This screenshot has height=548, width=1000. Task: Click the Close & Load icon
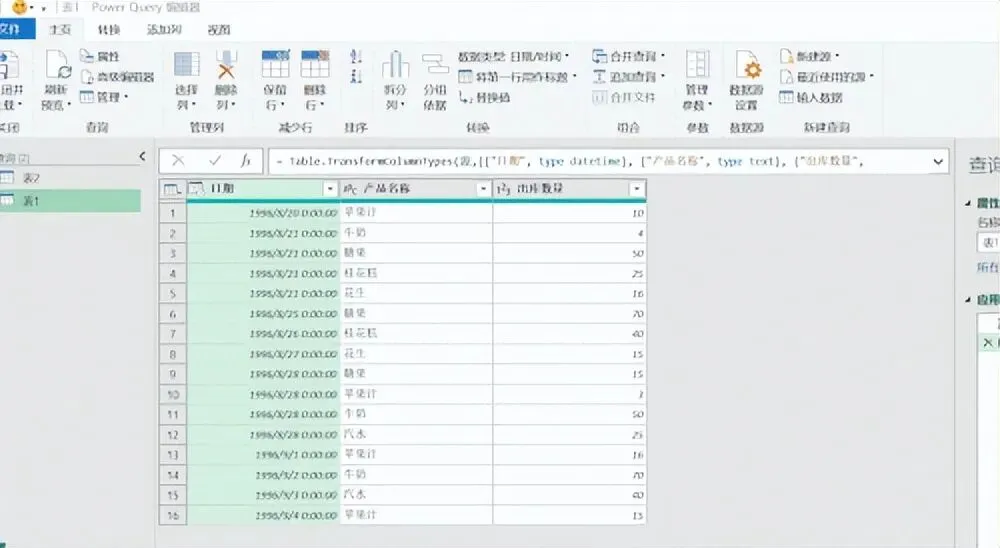coord(10,66)
